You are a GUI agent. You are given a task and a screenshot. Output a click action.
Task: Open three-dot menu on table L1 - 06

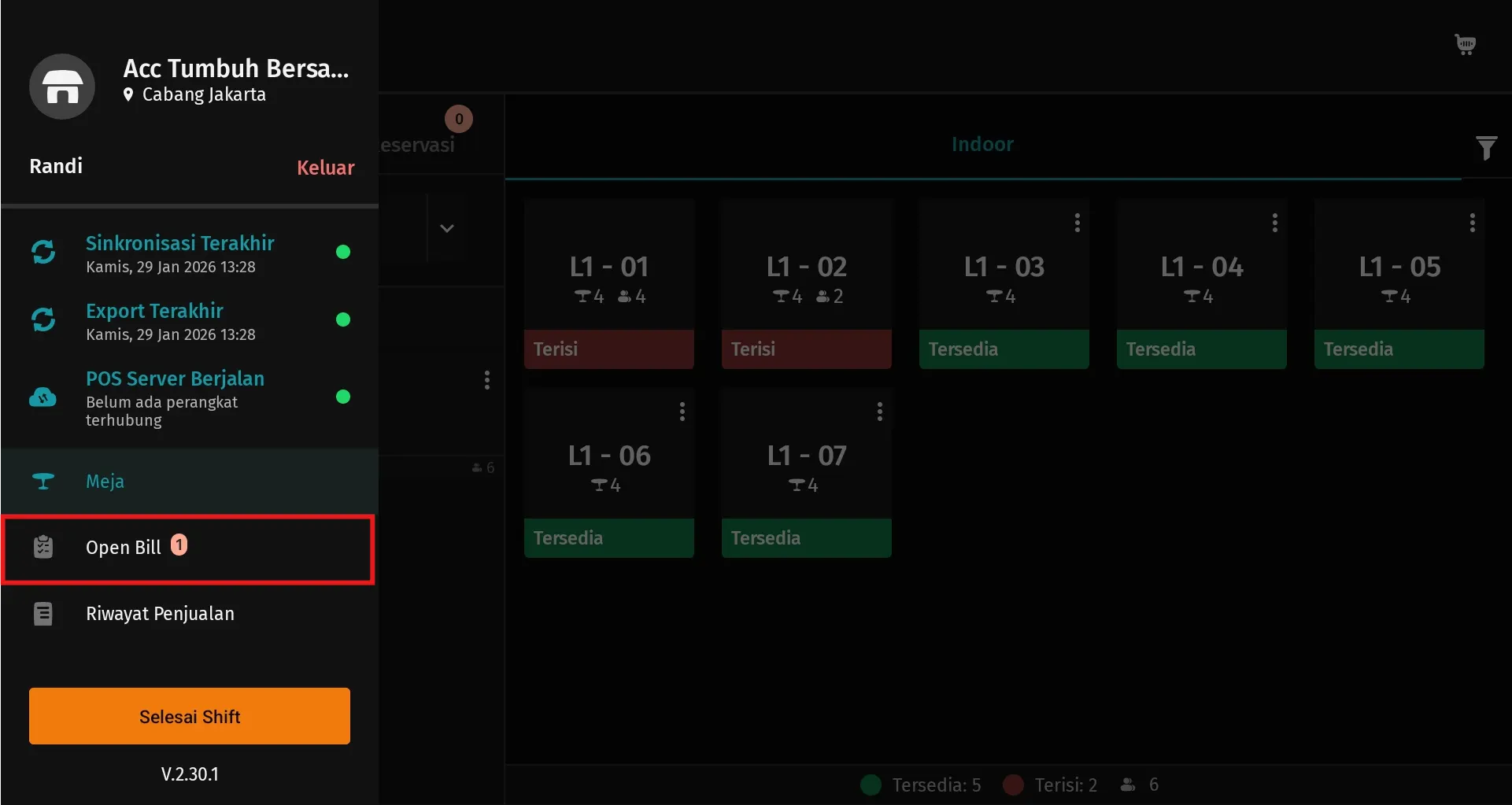682,412
